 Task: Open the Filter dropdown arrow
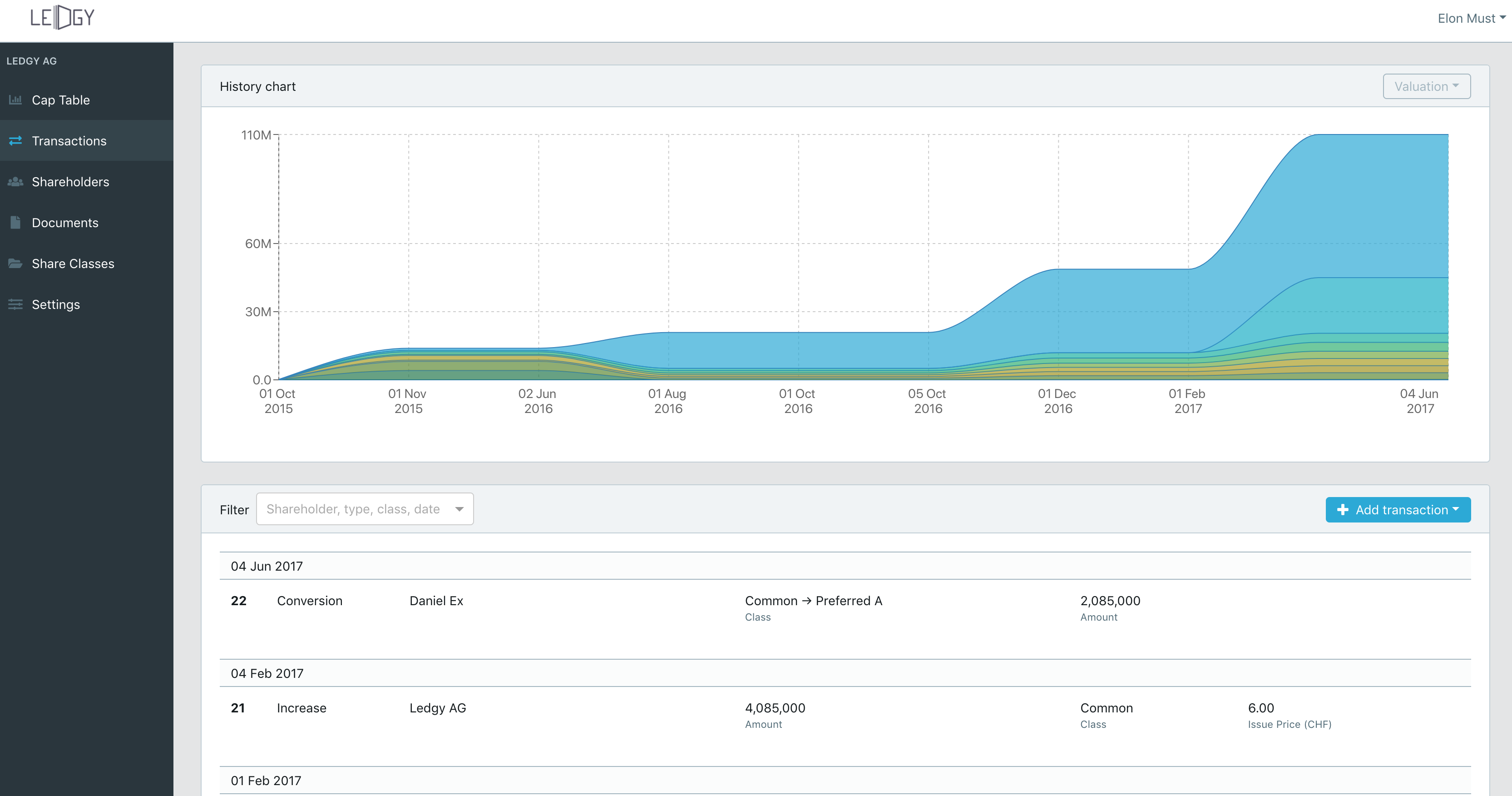459,509
